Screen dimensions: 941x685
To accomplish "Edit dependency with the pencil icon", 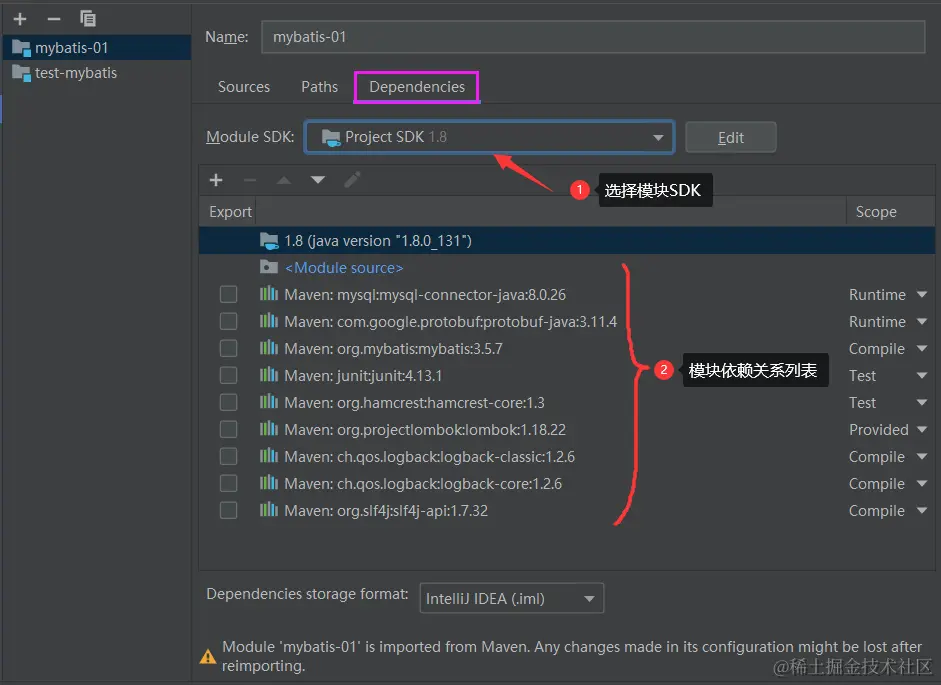I will [352, 180].
